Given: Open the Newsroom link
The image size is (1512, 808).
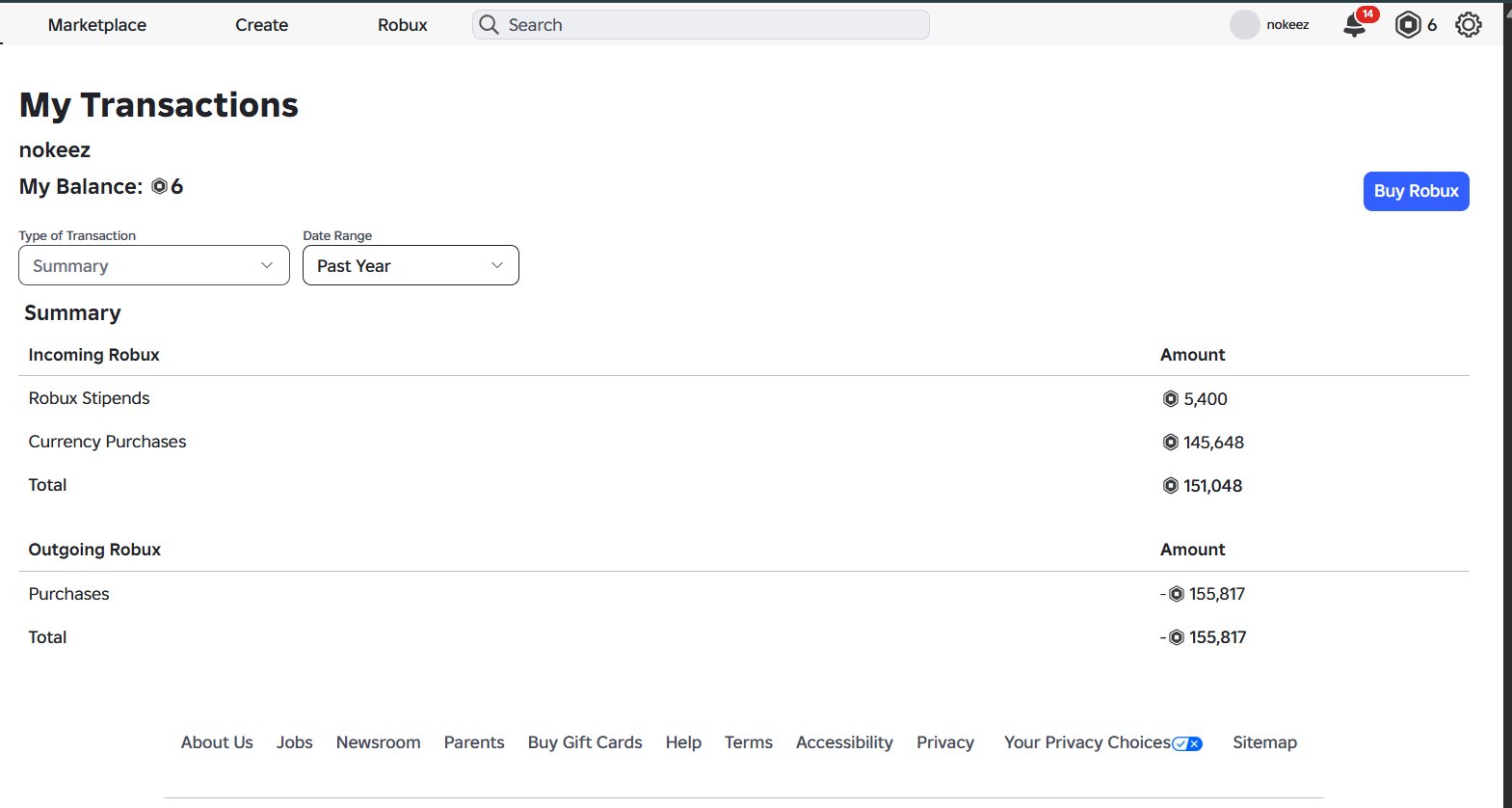Looking at the screenshot, I should [x=379, y=742].
